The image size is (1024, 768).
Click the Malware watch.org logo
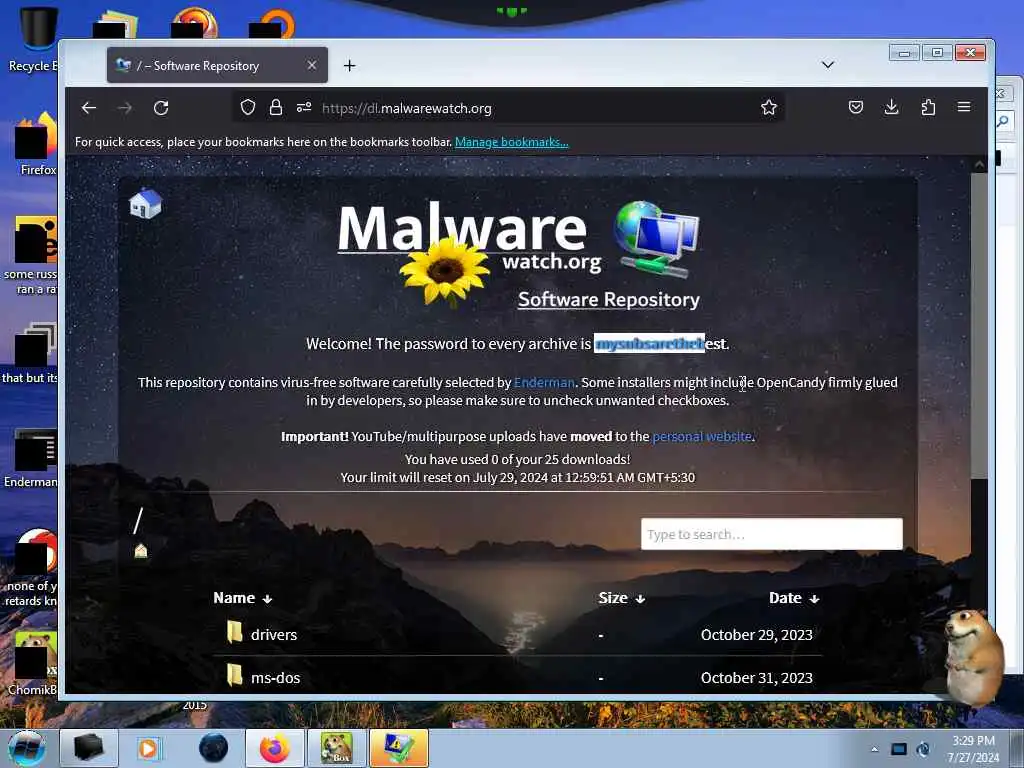[x=468, y=253]
